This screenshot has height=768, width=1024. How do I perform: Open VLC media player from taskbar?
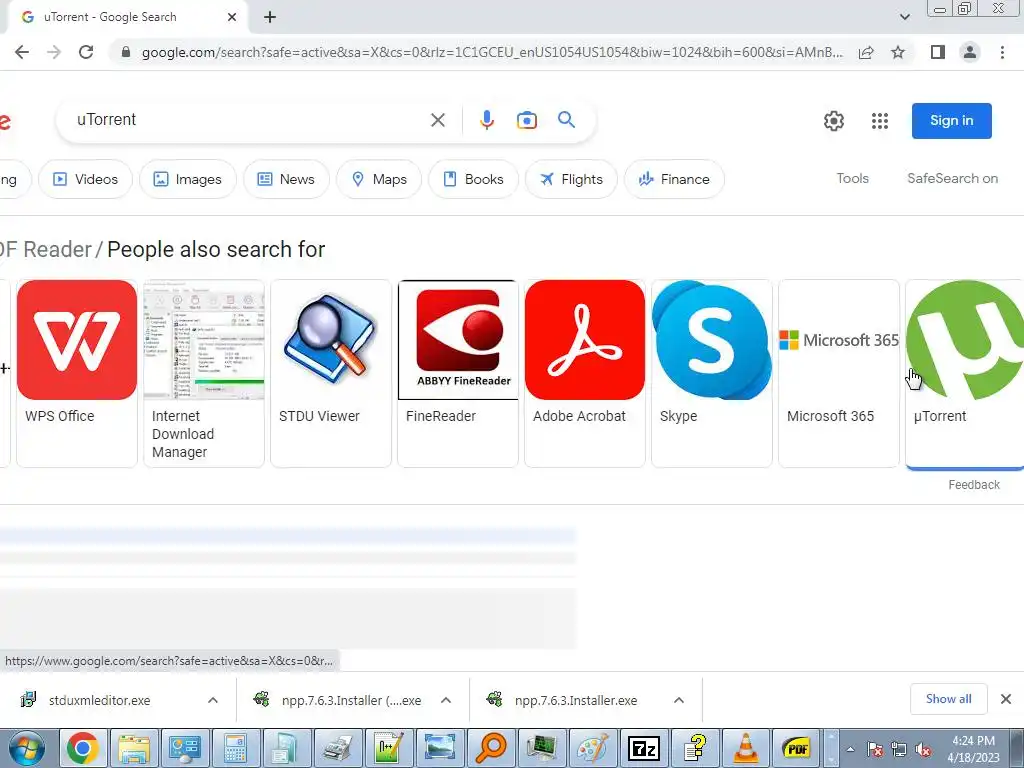point(746,748)
